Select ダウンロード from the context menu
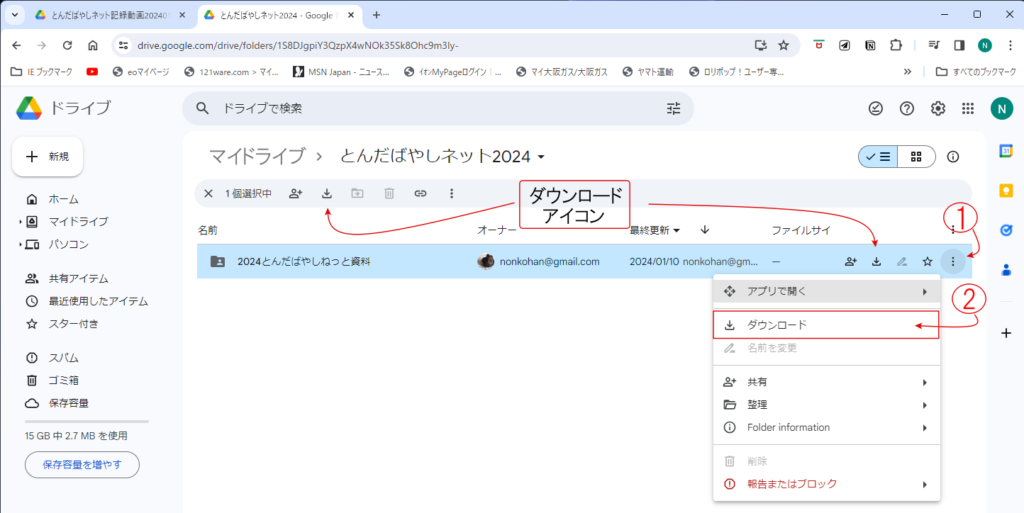Screen dimensions: 1024x513 (x=777, y=325)
